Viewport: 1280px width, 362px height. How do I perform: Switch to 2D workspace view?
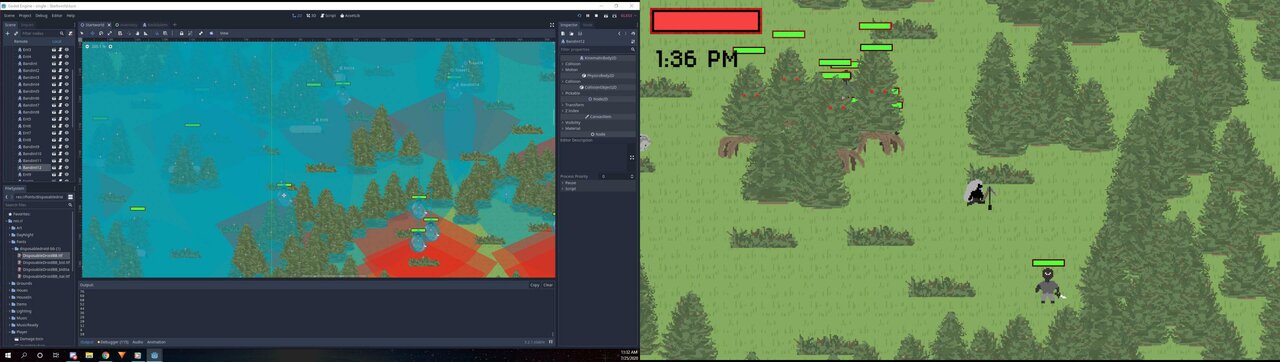[297, 15]
